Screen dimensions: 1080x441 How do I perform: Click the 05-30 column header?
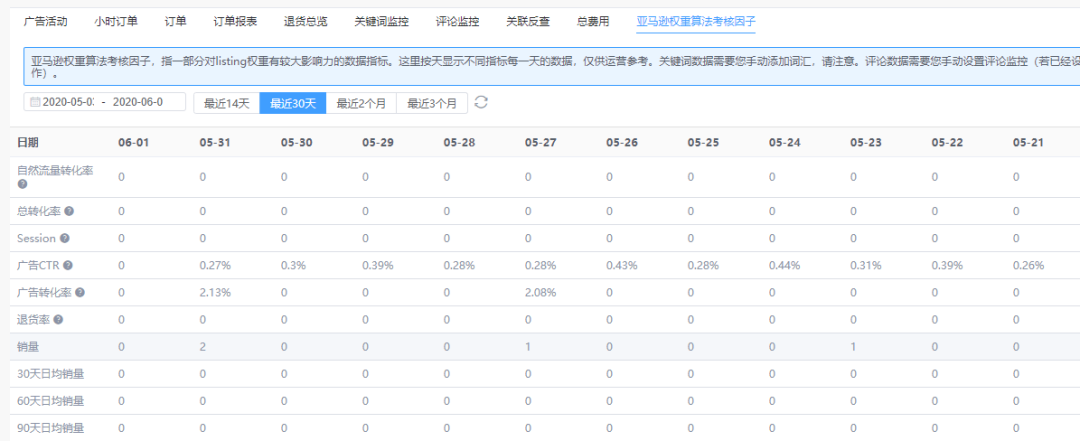tap(296, 143)
